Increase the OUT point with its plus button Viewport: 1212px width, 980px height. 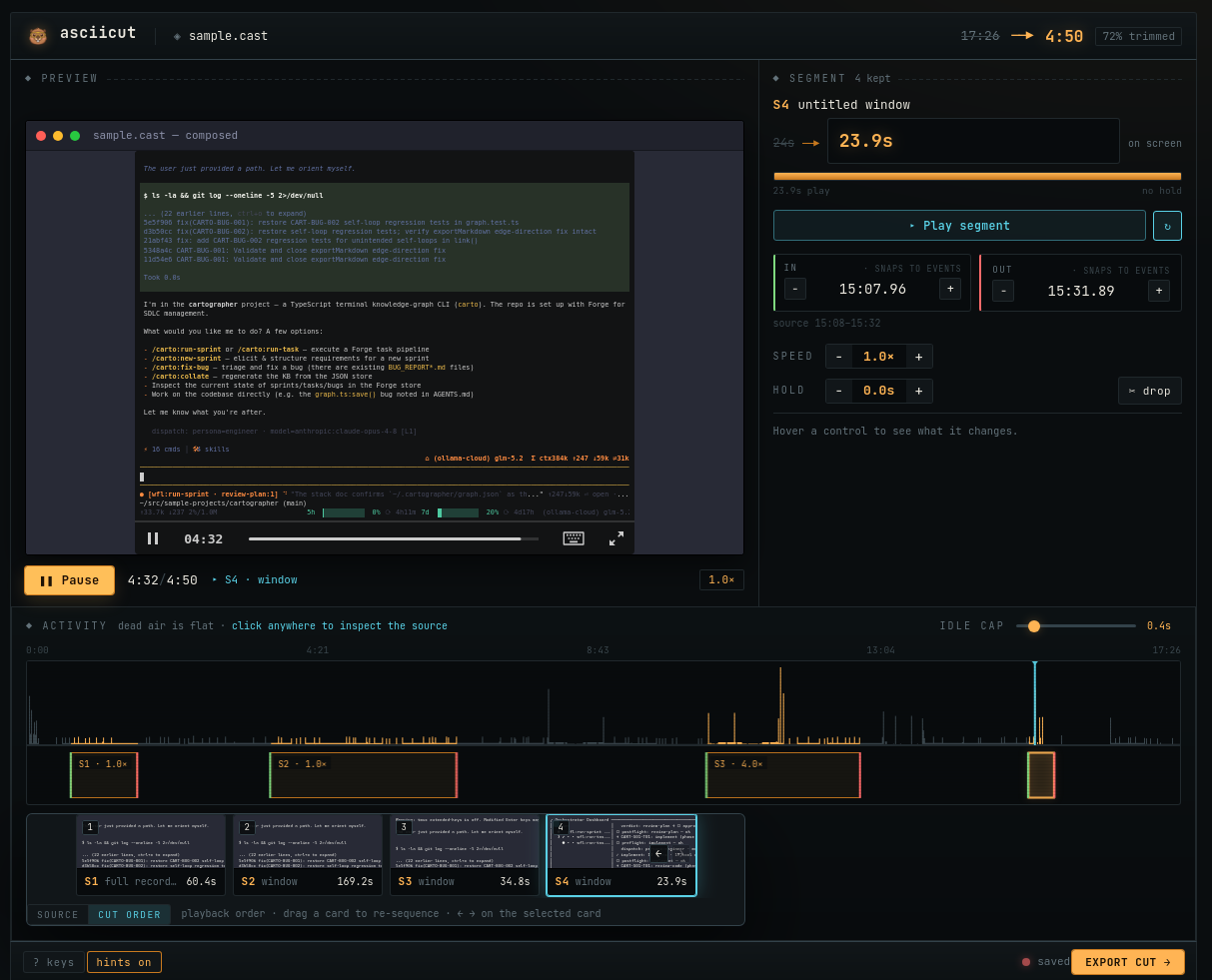pyautogui.click(x=1159, y=291)
